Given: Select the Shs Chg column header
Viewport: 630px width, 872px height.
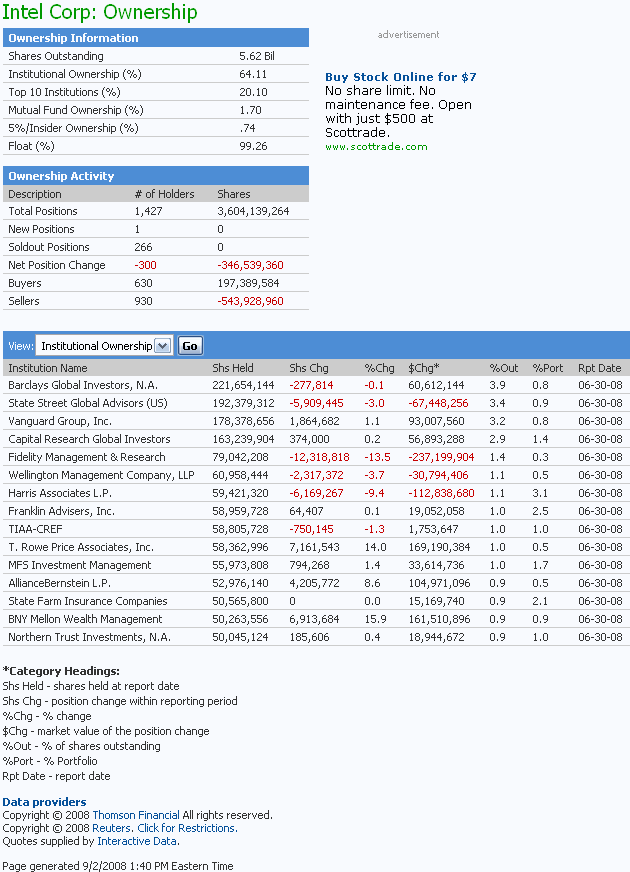Looking at the screenshot, I should [309, 368].
